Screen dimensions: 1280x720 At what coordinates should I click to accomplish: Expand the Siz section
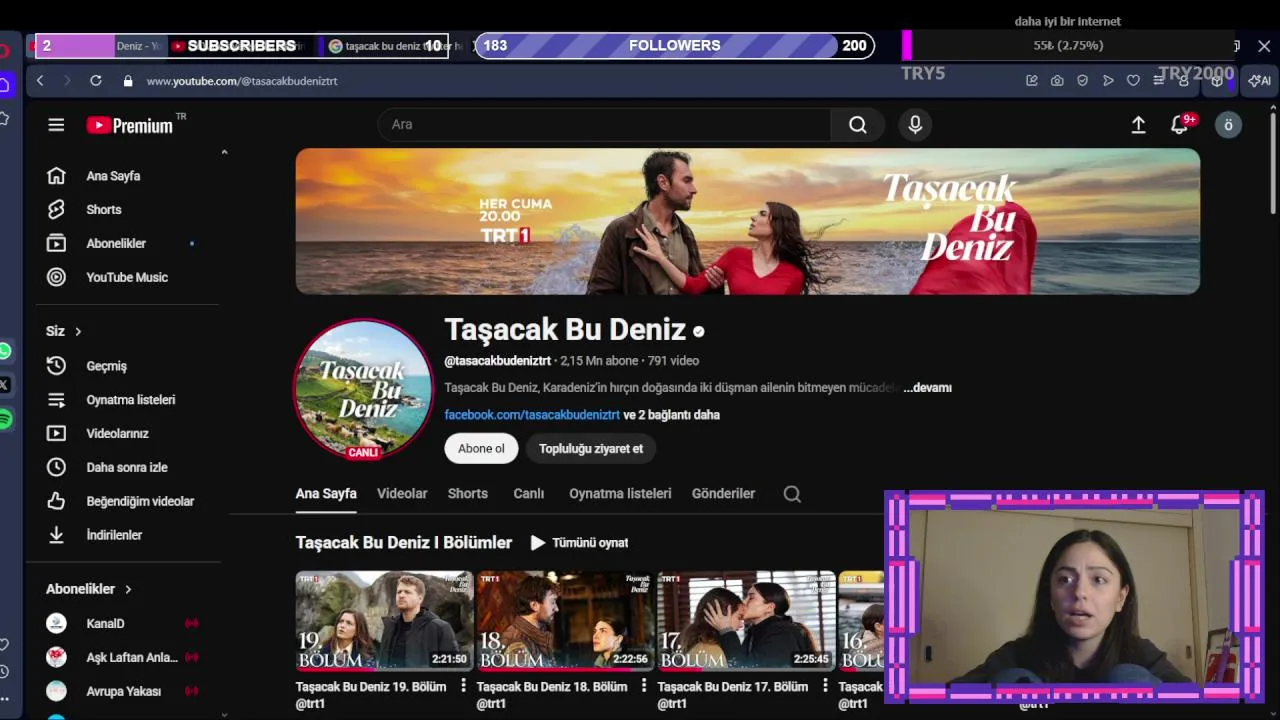(64, 331)
